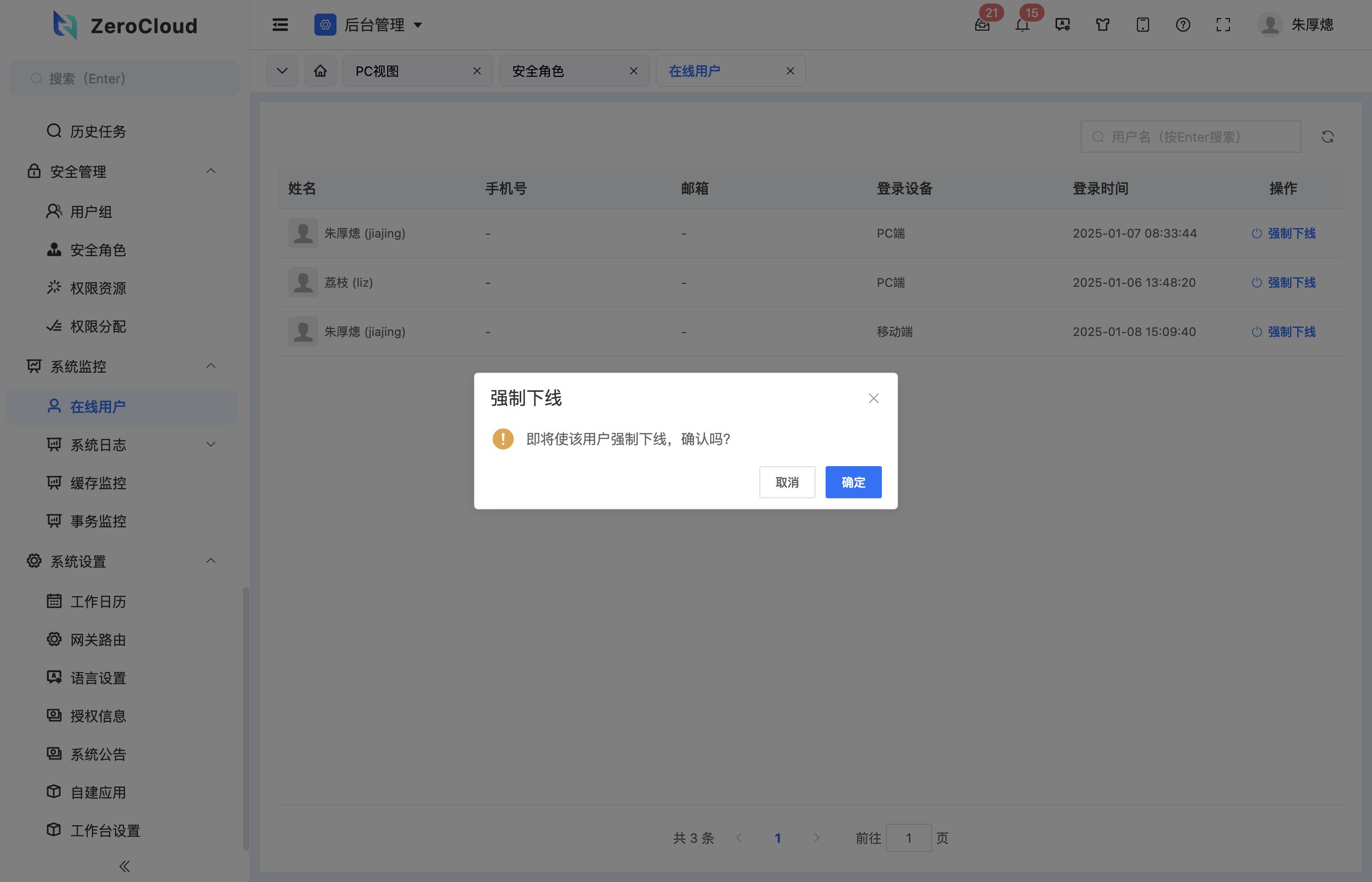Click the sidebar vertical scrollbar
This screenshot has width=1372, height=882.
pos(246,719)
